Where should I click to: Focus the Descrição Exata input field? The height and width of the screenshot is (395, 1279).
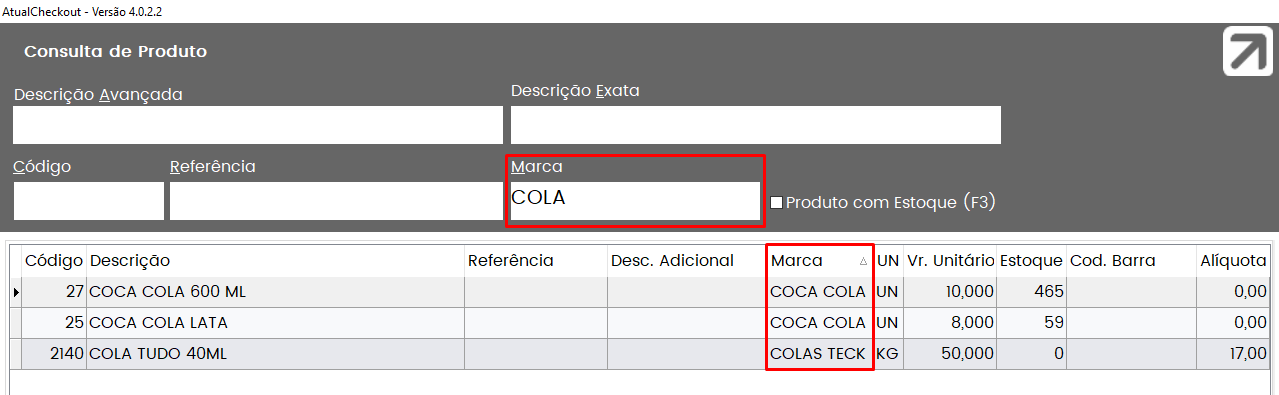[756, 125]
